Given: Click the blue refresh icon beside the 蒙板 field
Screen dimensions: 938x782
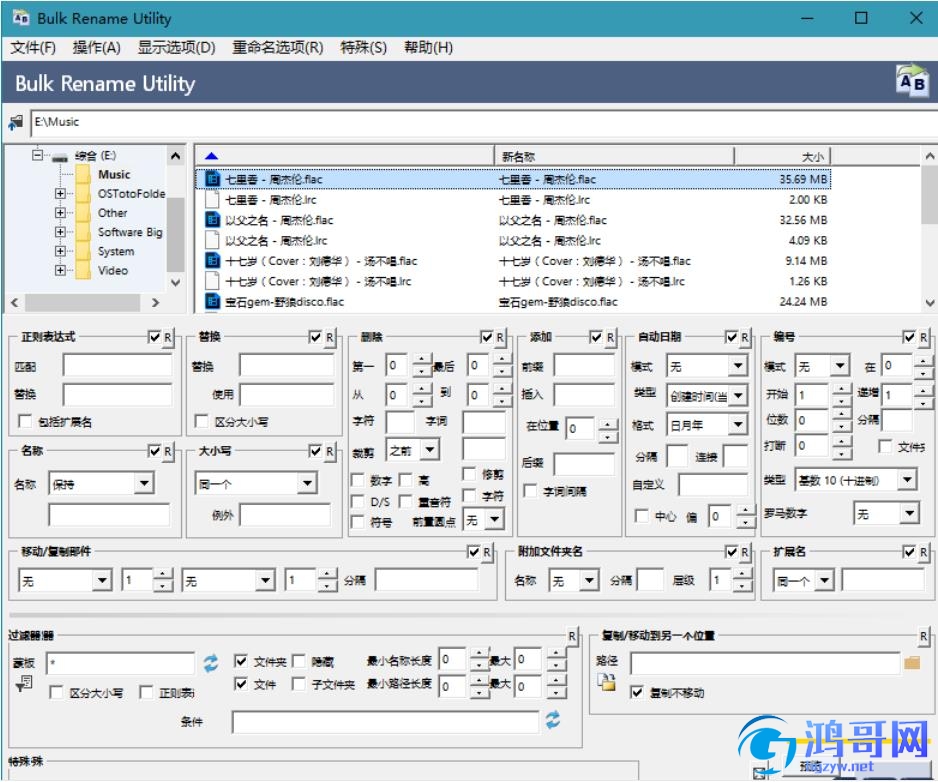Looking at the screenshot, I should pyautogui.click(x=211, y=662).
